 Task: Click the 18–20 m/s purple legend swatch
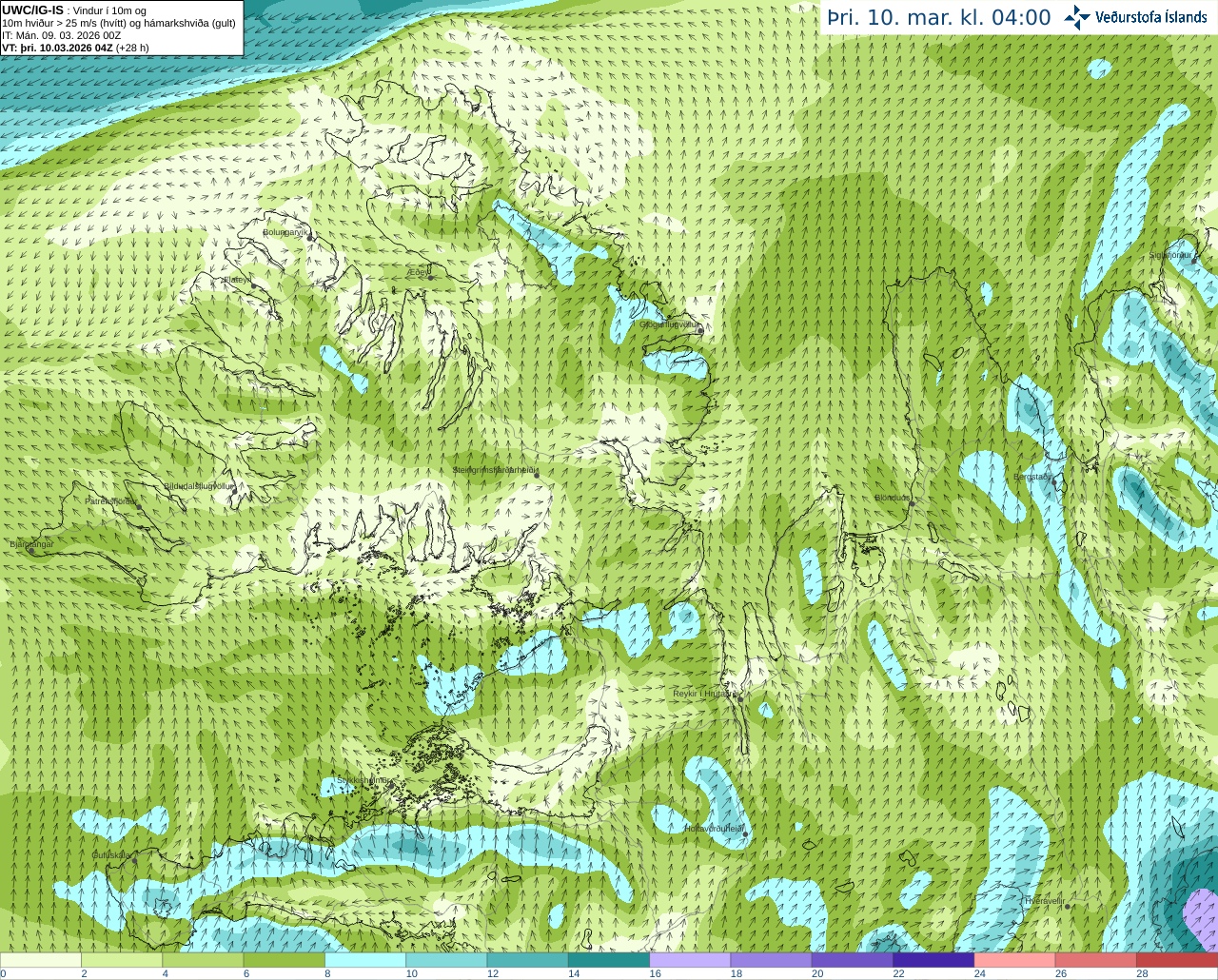771,960
